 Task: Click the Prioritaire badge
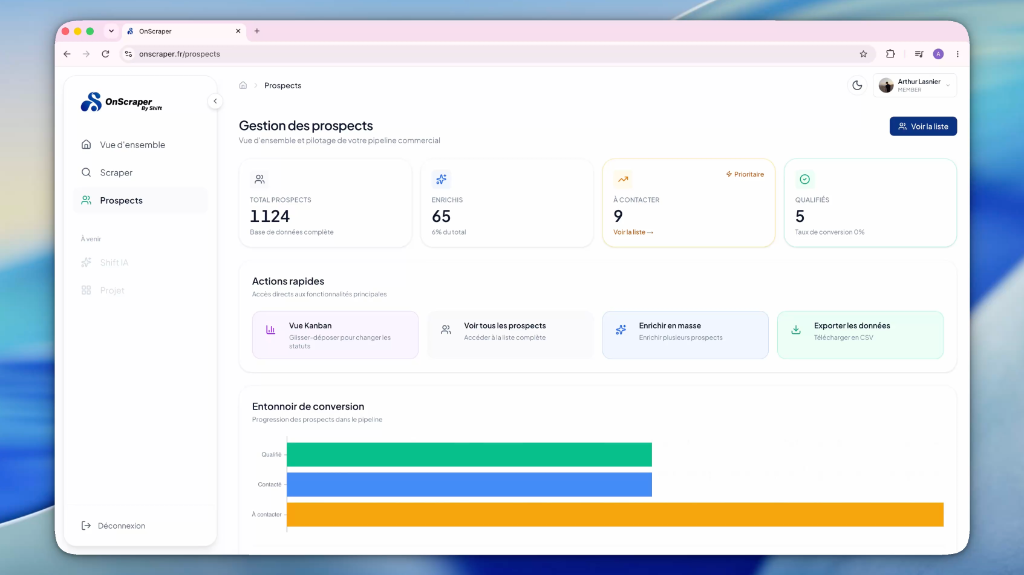coord(745,174)
